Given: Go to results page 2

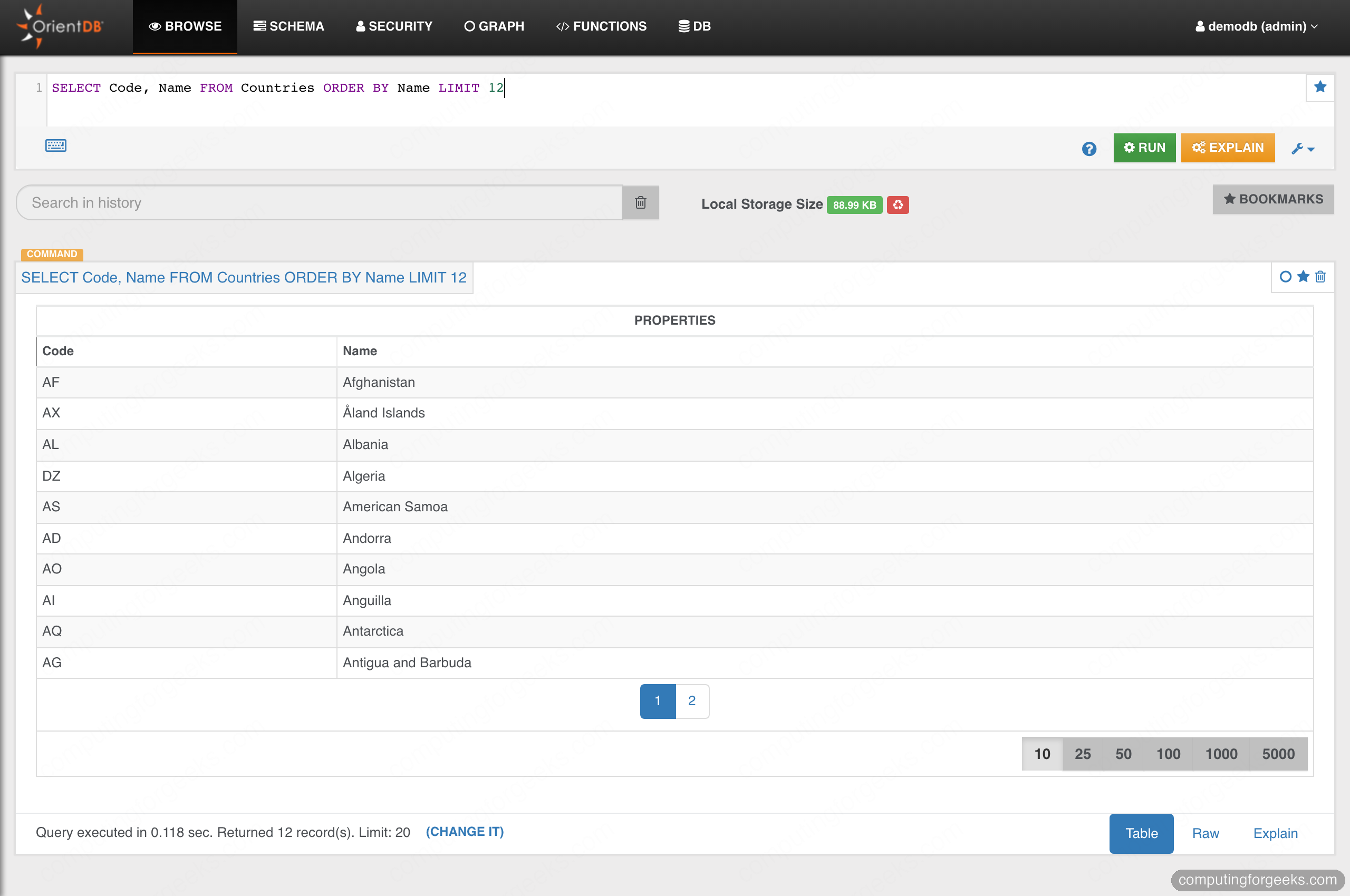Looking at the screenshot, I should tap(692, 700).
